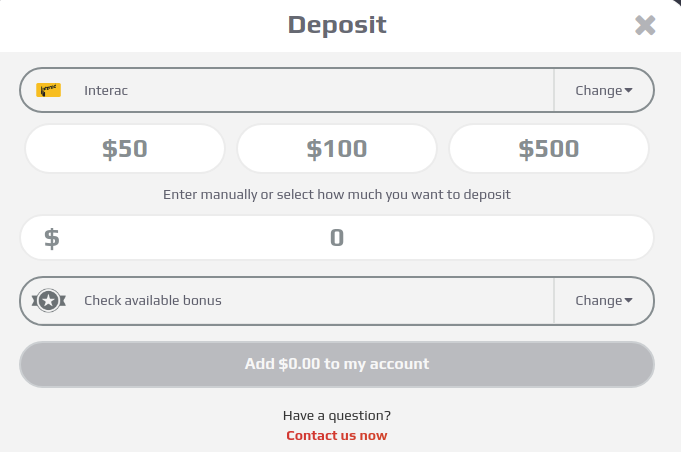This screenshot has height=452, width=681.
Task: Focus the deposit amount field showing 0
Action: point(337,238)
